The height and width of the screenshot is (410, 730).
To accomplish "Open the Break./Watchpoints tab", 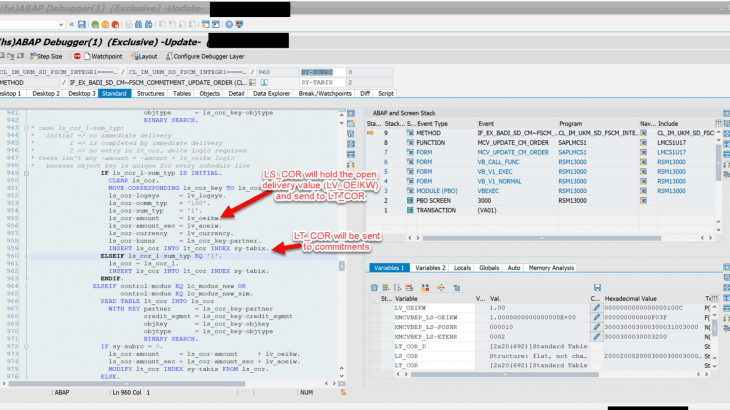I will coord(323,93).
